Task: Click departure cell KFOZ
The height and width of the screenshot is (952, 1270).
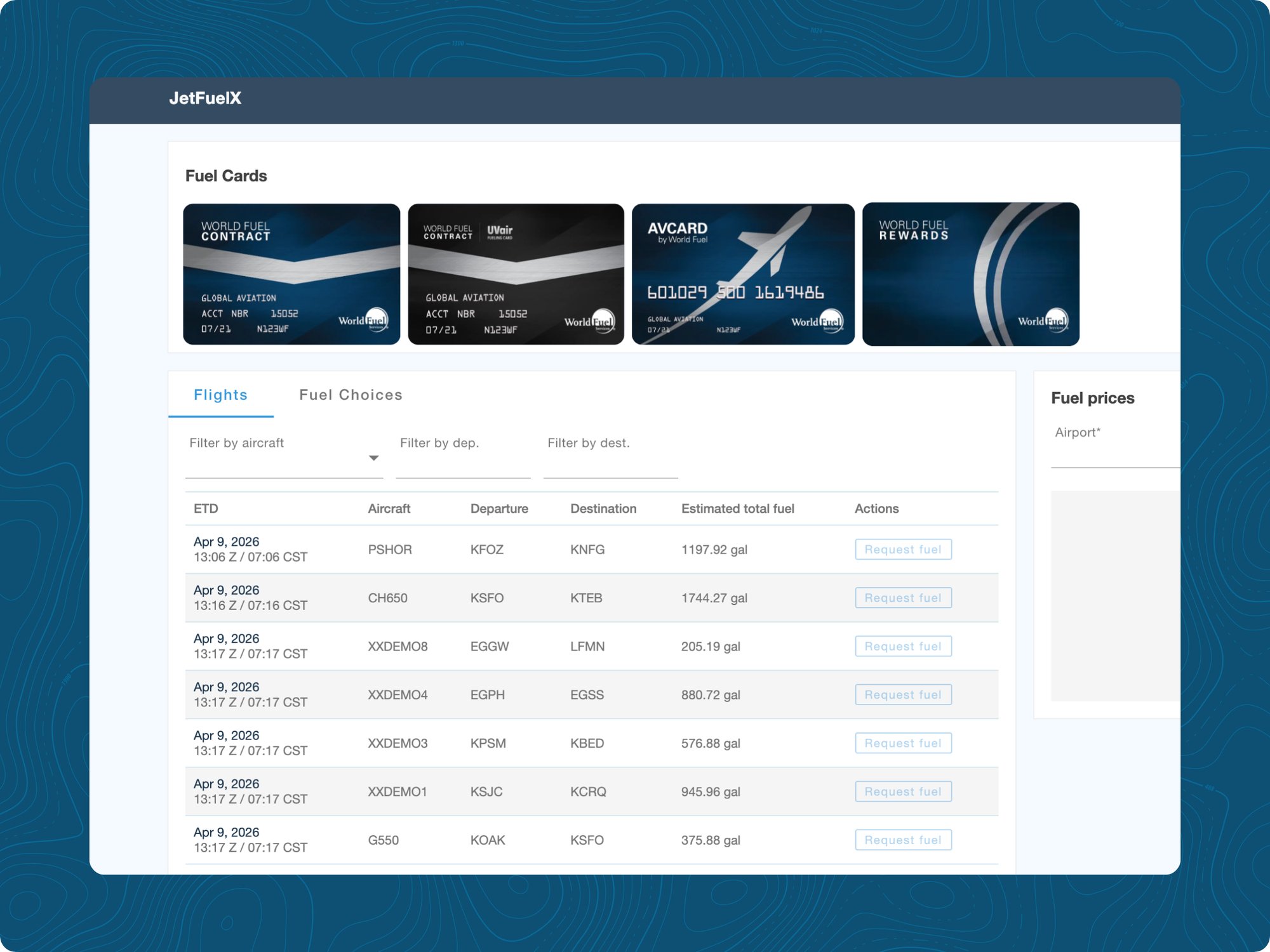Action: click(487, 550)
